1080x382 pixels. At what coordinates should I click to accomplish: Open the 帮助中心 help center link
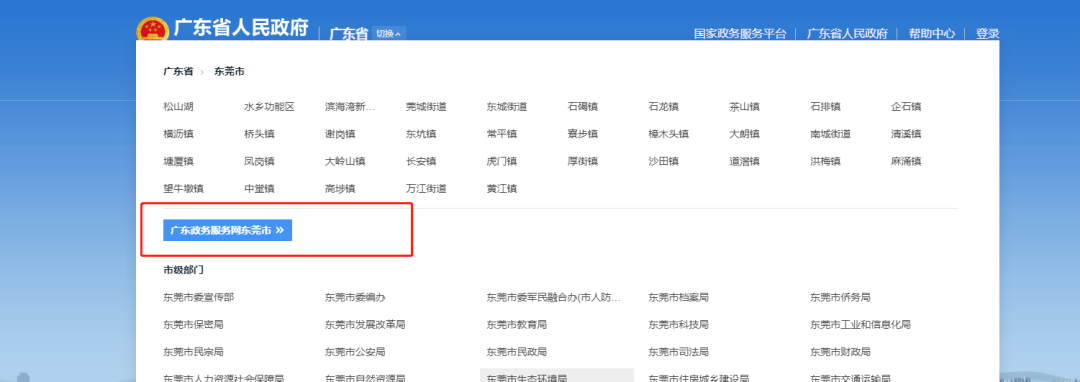point(931,34)
